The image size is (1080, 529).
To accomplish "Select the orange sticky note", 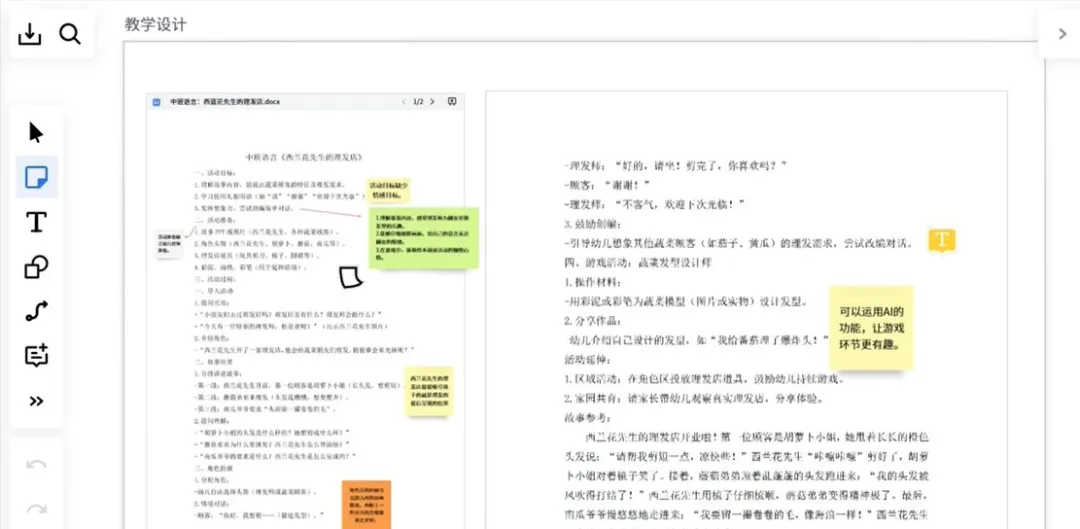I will click(366, 504).
